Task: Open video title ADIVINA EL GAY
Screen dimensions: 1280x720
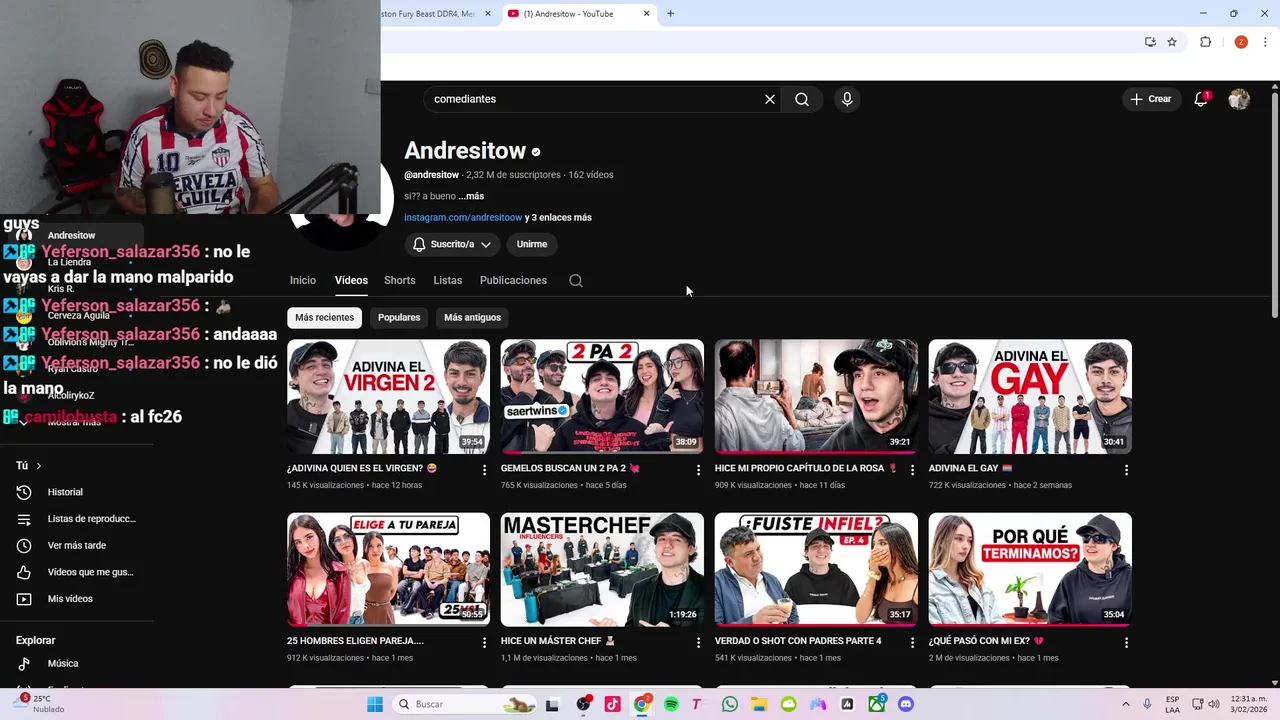Action: pyautogui.click(x=970, y=468)
